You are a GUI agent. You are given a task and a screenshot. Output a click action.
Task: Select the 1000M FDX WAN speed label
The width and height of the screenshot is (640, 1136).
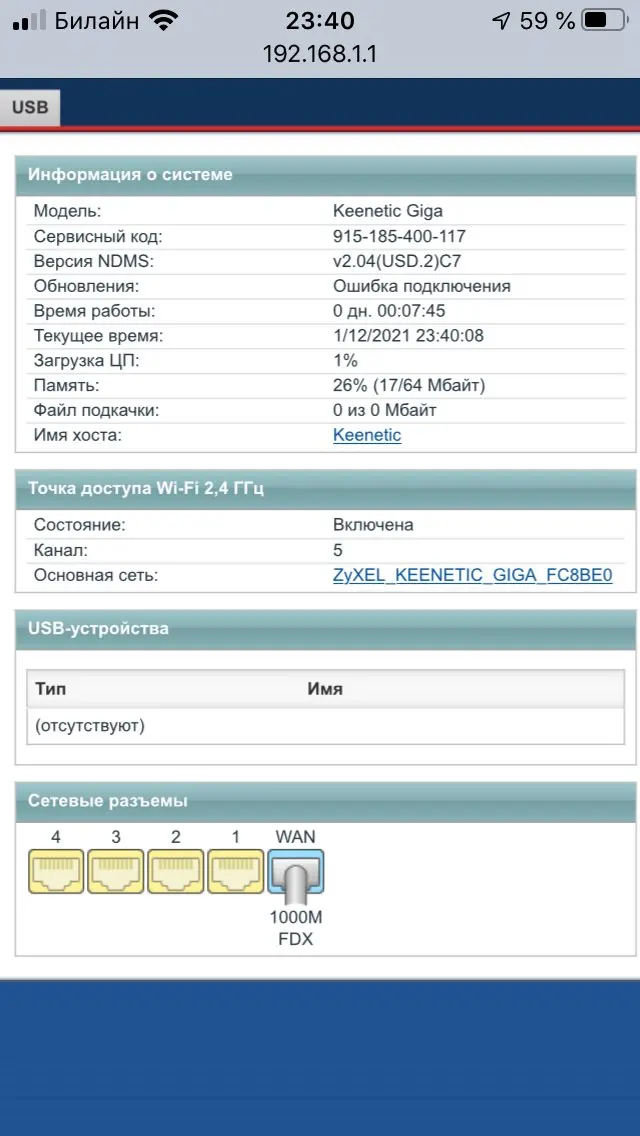point(296,928)
